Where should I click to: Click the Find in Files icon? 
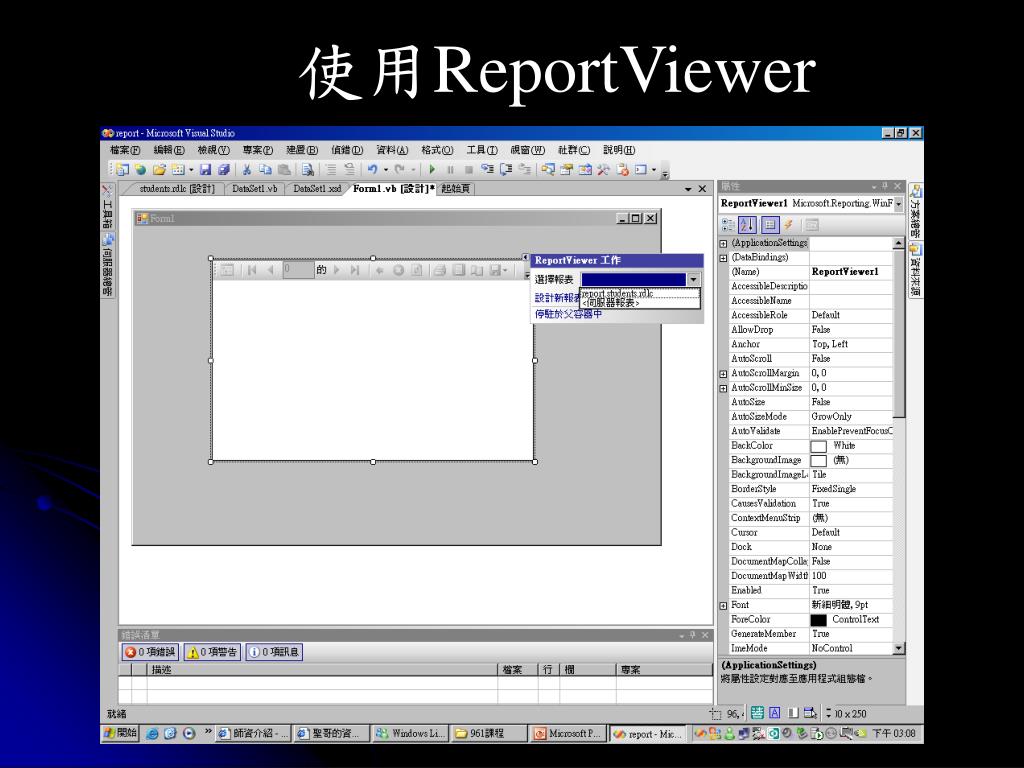(x=308, y=170)
